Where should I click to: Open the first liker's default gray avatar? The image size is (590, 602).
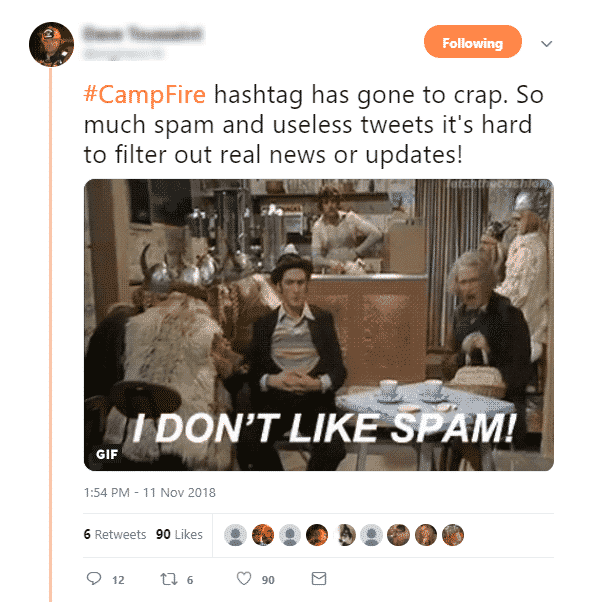(x=235, y=534)
